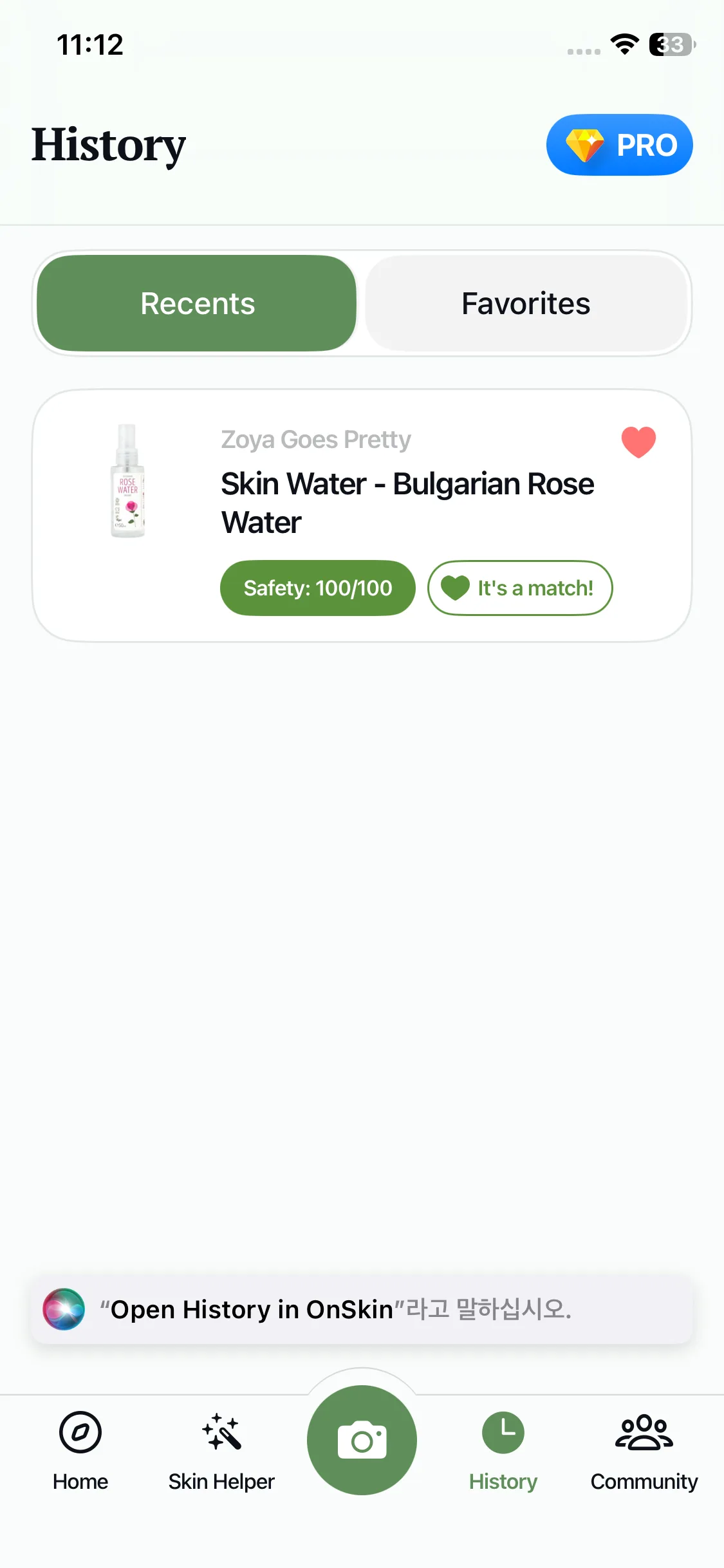Tap the Safety: 100/100 badge
The height and width of the screenshot is (1568, 724).
click(318, 588)
